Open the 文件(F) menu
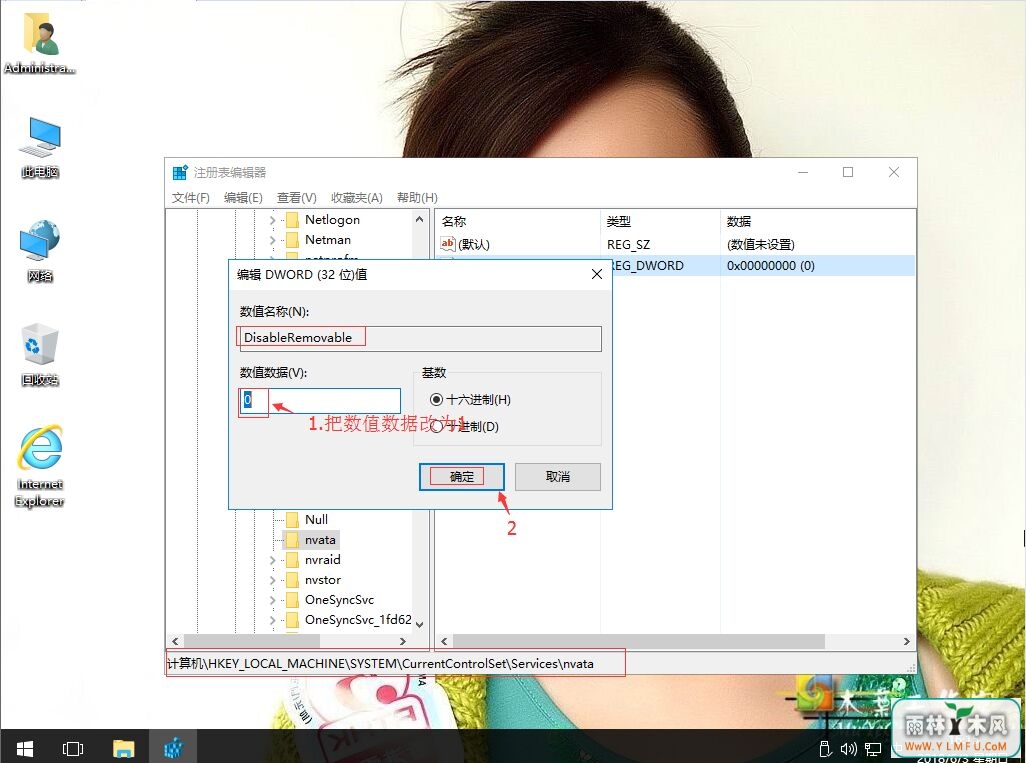This screenshot has width=1026, height=763. (x=190, y=198)
